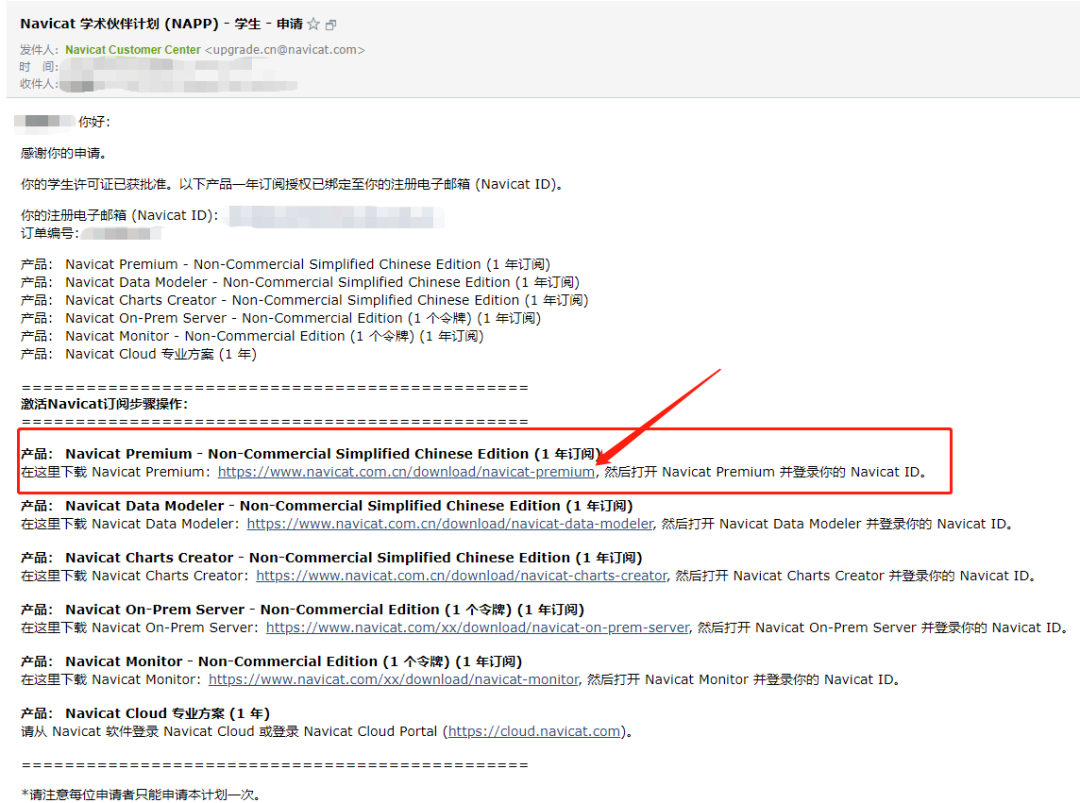Image resolution: width=1080 pixels, height=803 pixels.
Task: Click product list row 'Navicat Cloud 专业方案 (1 年)'
Action: click(138, 354)
